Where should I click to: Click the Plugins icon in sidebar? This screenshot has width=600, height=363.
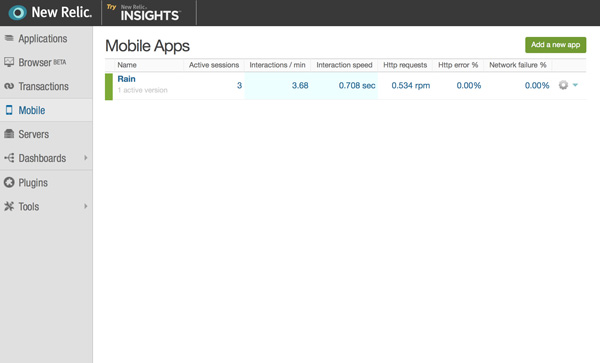pos(9,182)
